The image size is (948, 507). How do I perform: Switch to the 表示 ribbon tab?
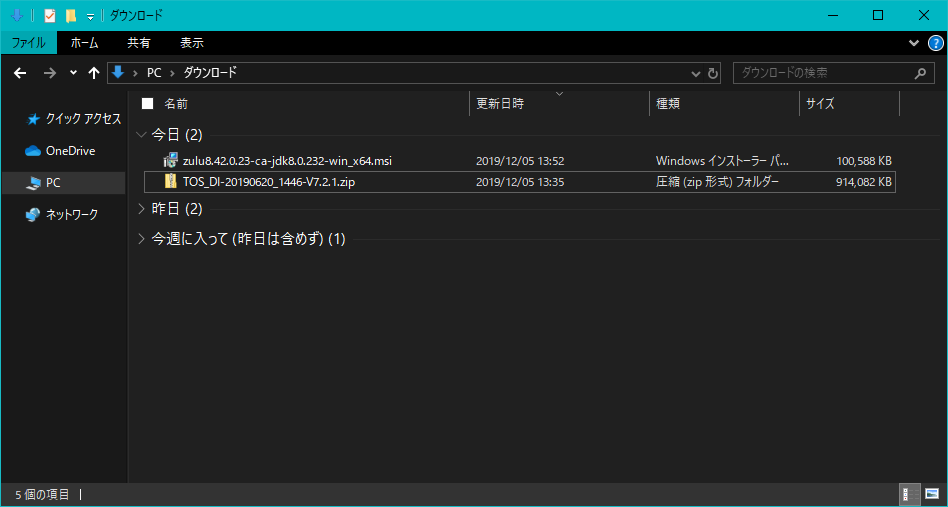click(192, 43)
